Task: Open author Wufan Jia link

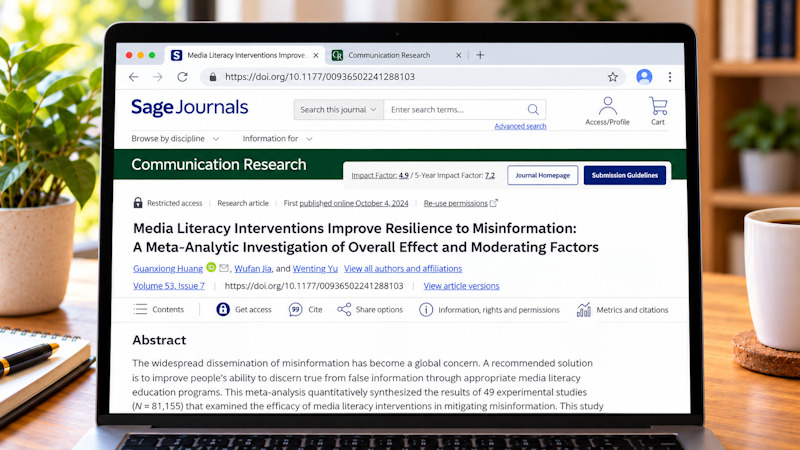Action: (253, 268)
